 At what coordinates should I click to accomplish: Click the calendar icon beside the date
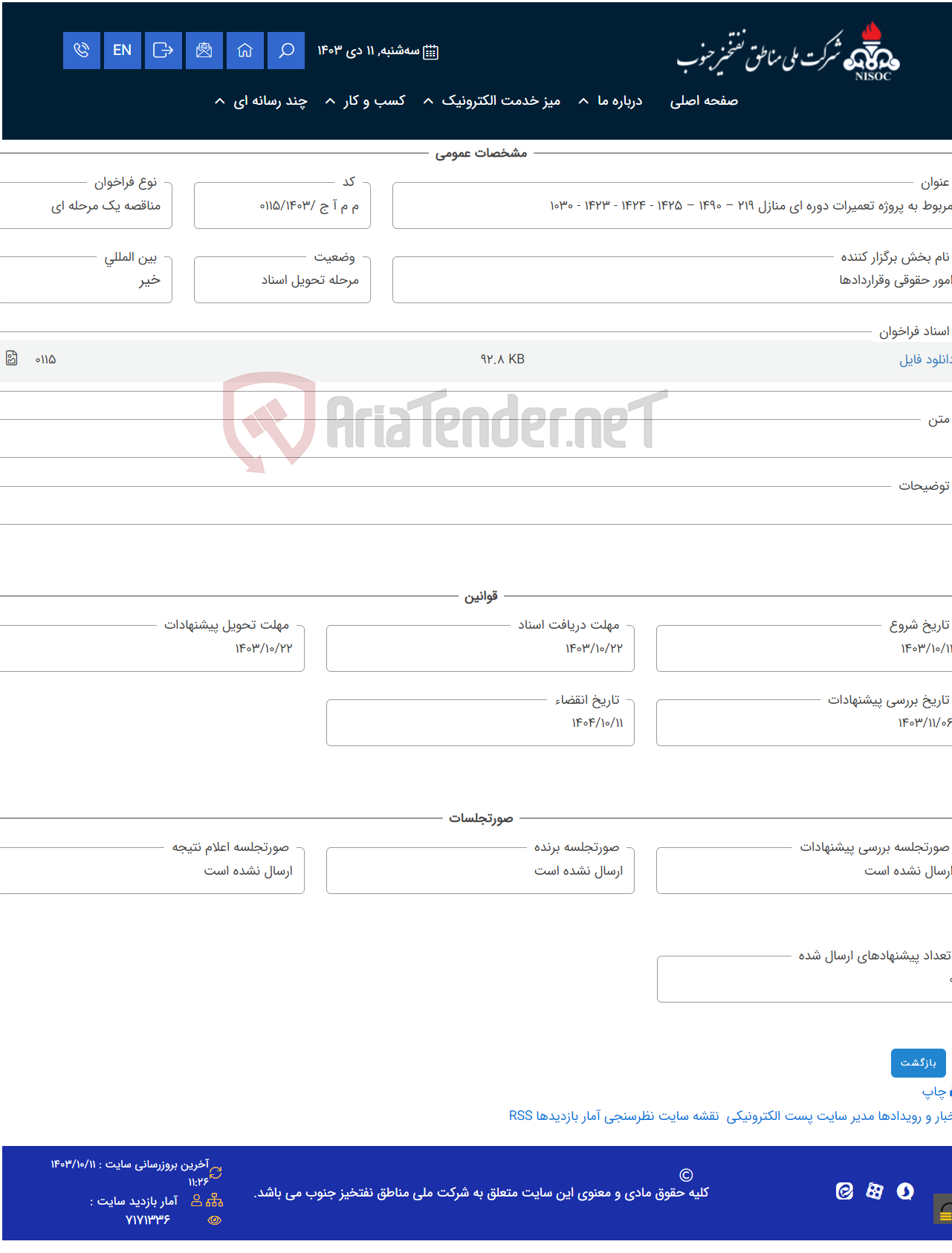point(430,51)
